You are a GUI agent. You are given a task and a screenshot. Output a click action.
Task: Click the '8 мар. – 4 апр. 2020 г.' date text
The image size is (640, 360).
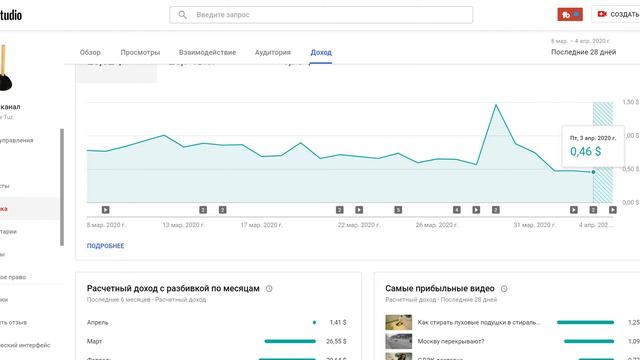click(x=580, y=41)
